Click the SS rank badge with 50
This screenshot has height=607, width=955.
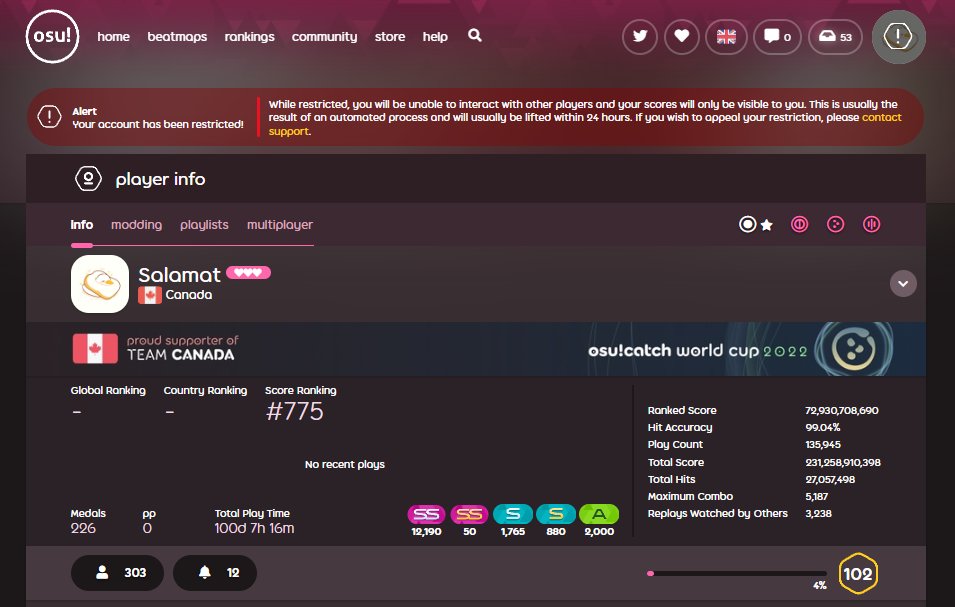[470, 514]
